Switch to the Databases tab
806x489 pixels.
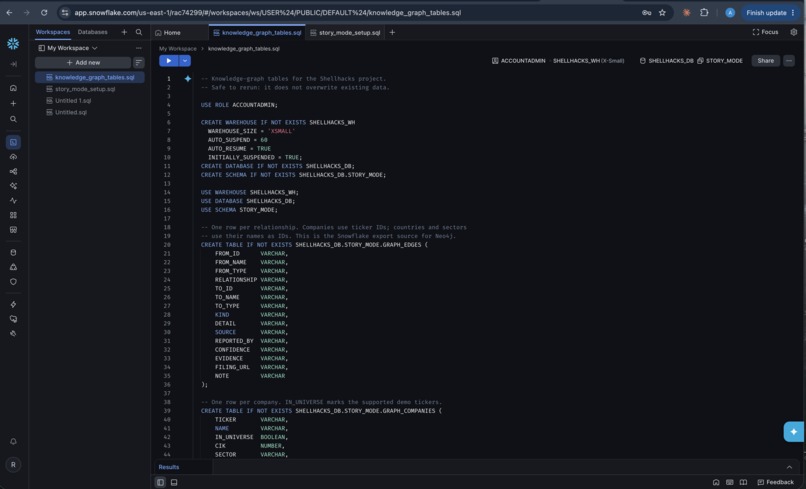point(93,32)
